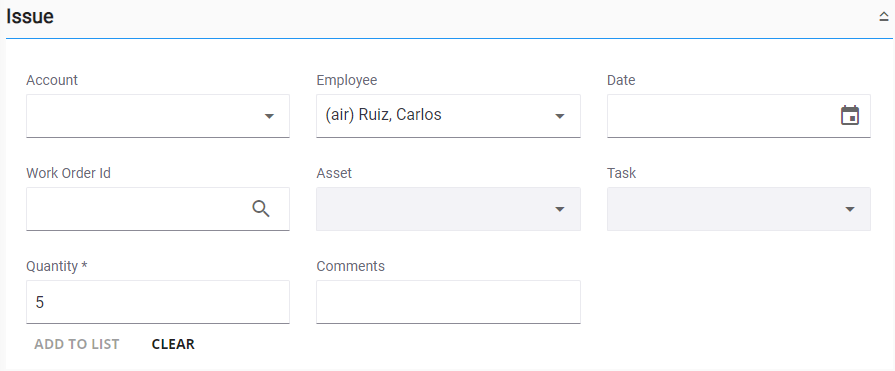Screen dimensions: 895x371
Task: Click the "(air) Ruiz, Carlos" employee value
Action: point(384,115)
